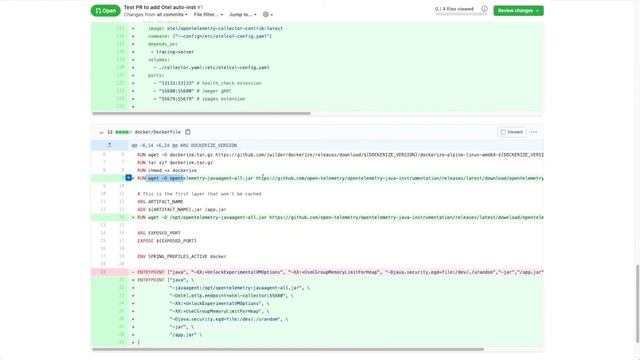640x360 pixels.
Task: Open the Review changes dropdown
Action: 518,11
